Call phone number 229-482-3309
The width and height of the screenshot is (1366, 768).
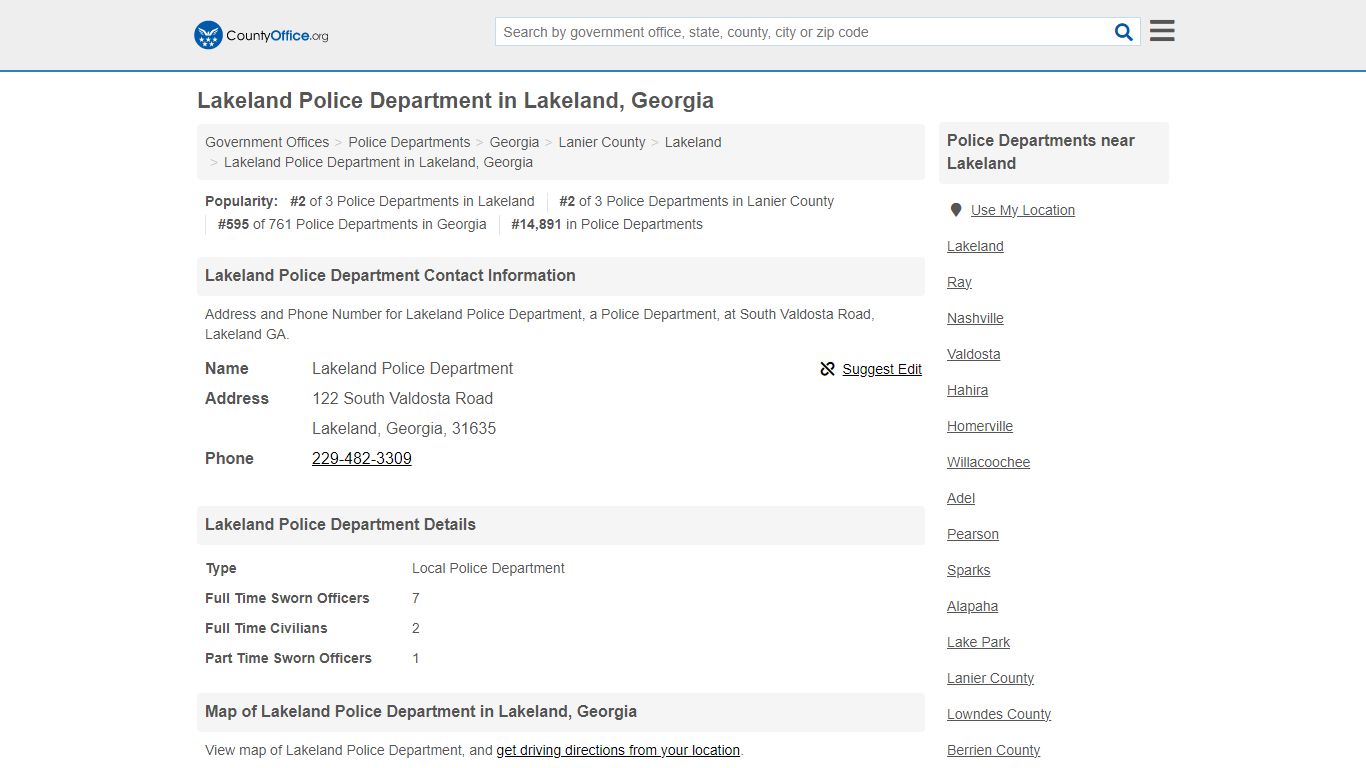pos(362,458)
